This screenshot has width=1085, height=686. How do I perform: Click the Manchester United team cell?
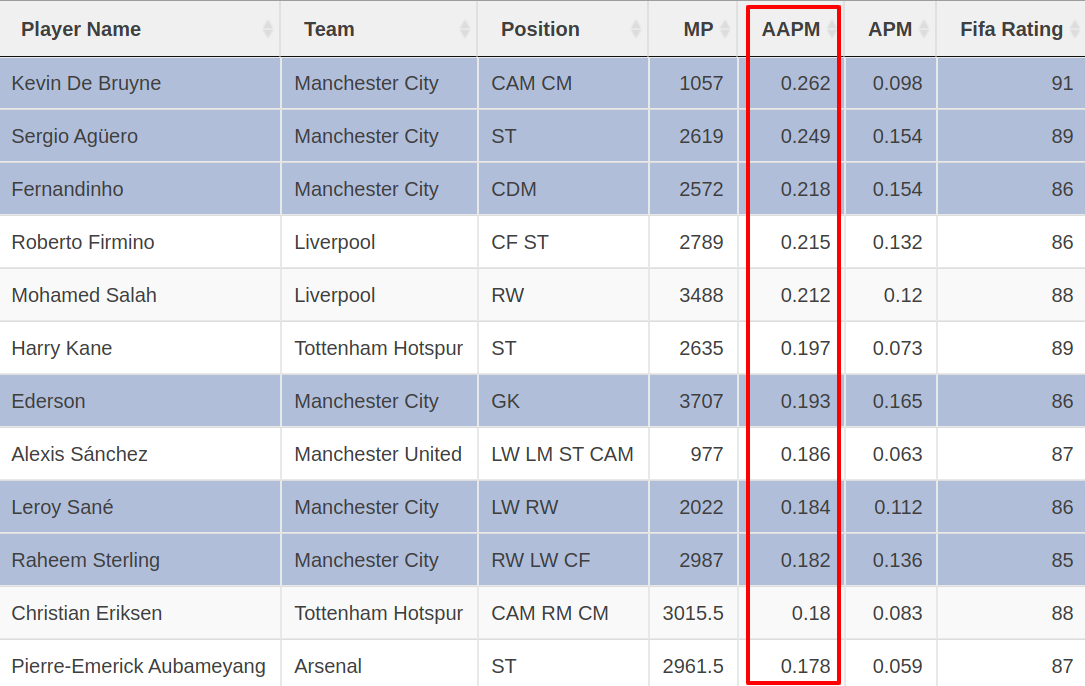point(378,454)
